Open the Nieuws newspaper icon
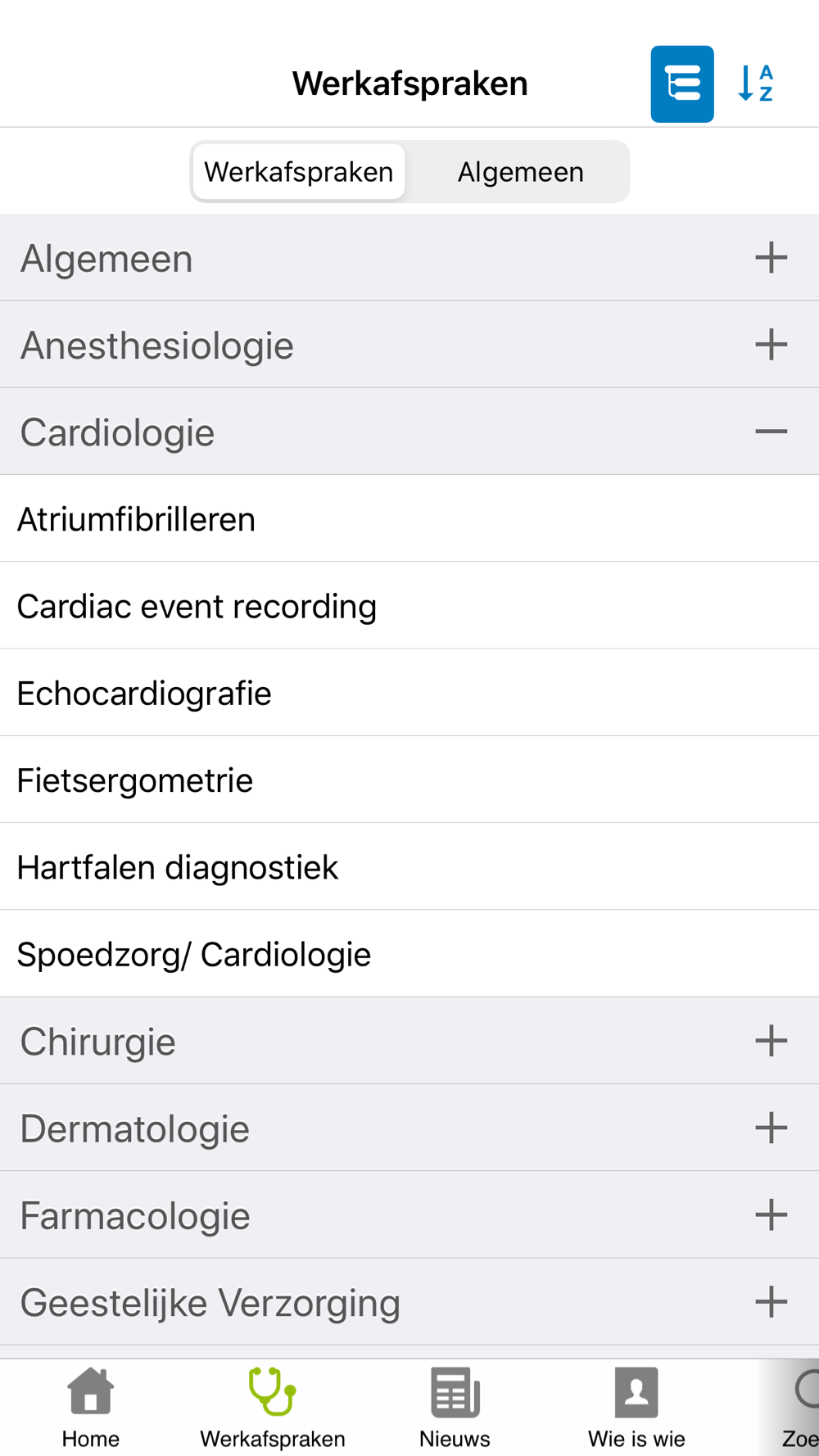This screenshot has width=819, height=1456. 455,1391
